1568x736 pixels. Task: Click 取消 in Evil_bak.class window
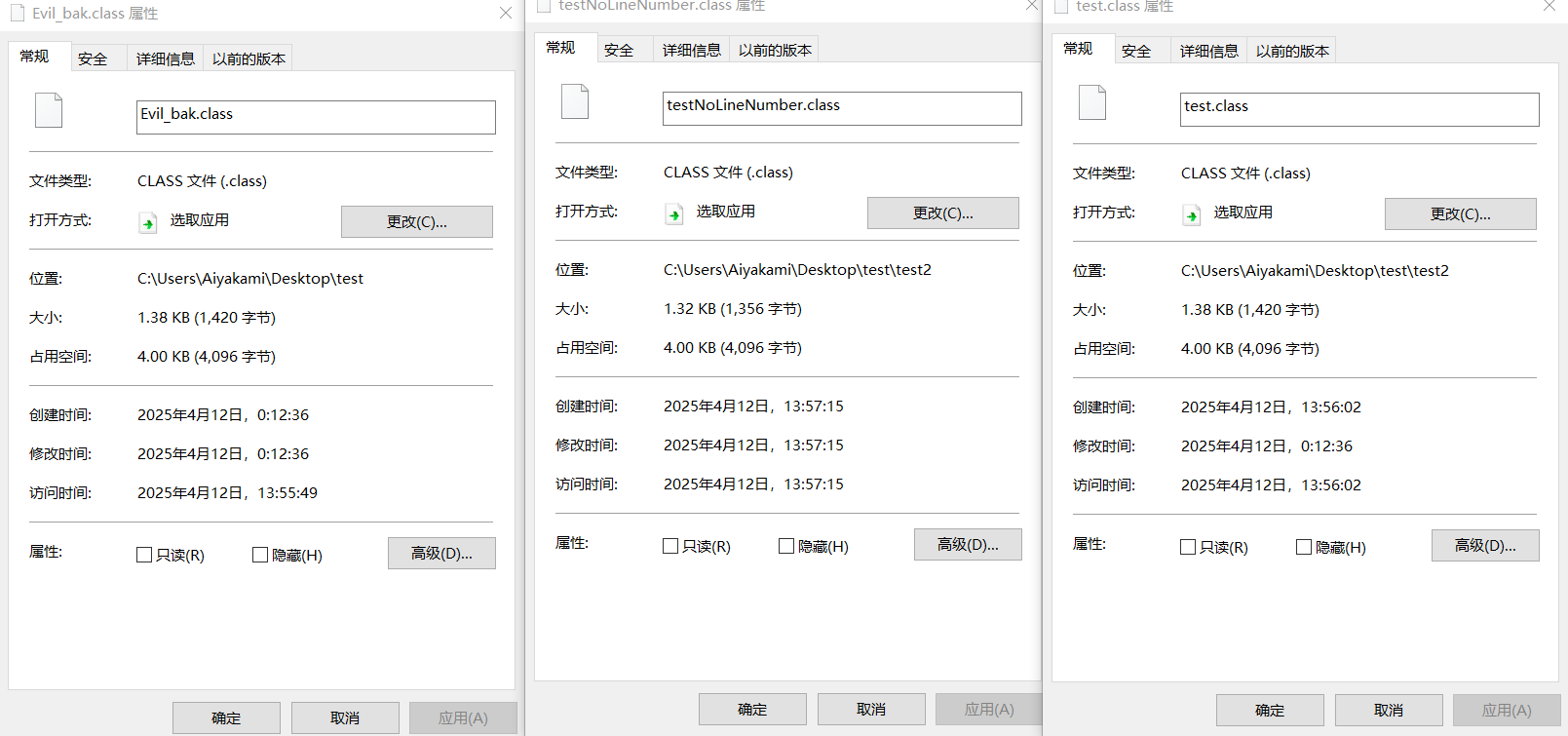tap(345, 717)
